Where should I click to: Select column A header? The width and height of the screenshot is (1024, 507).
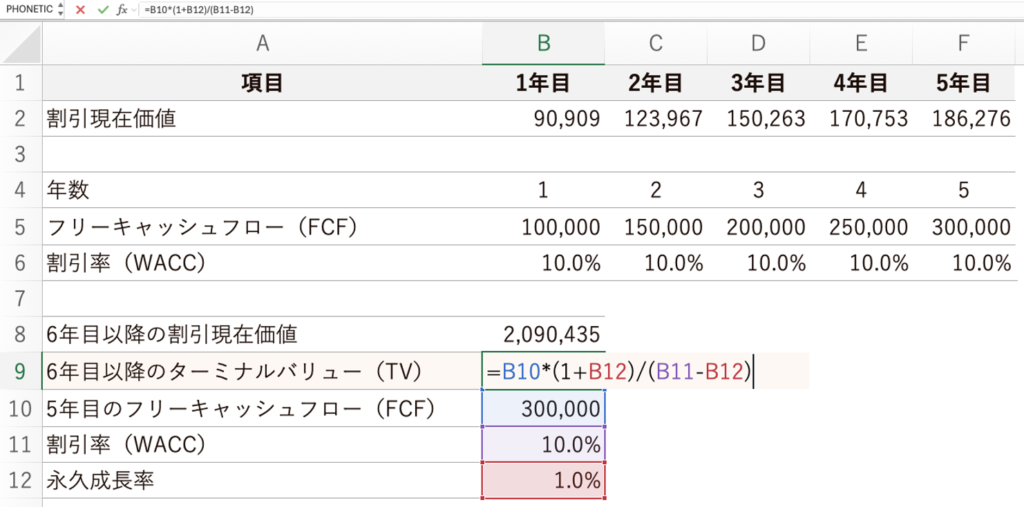(262, 43)
